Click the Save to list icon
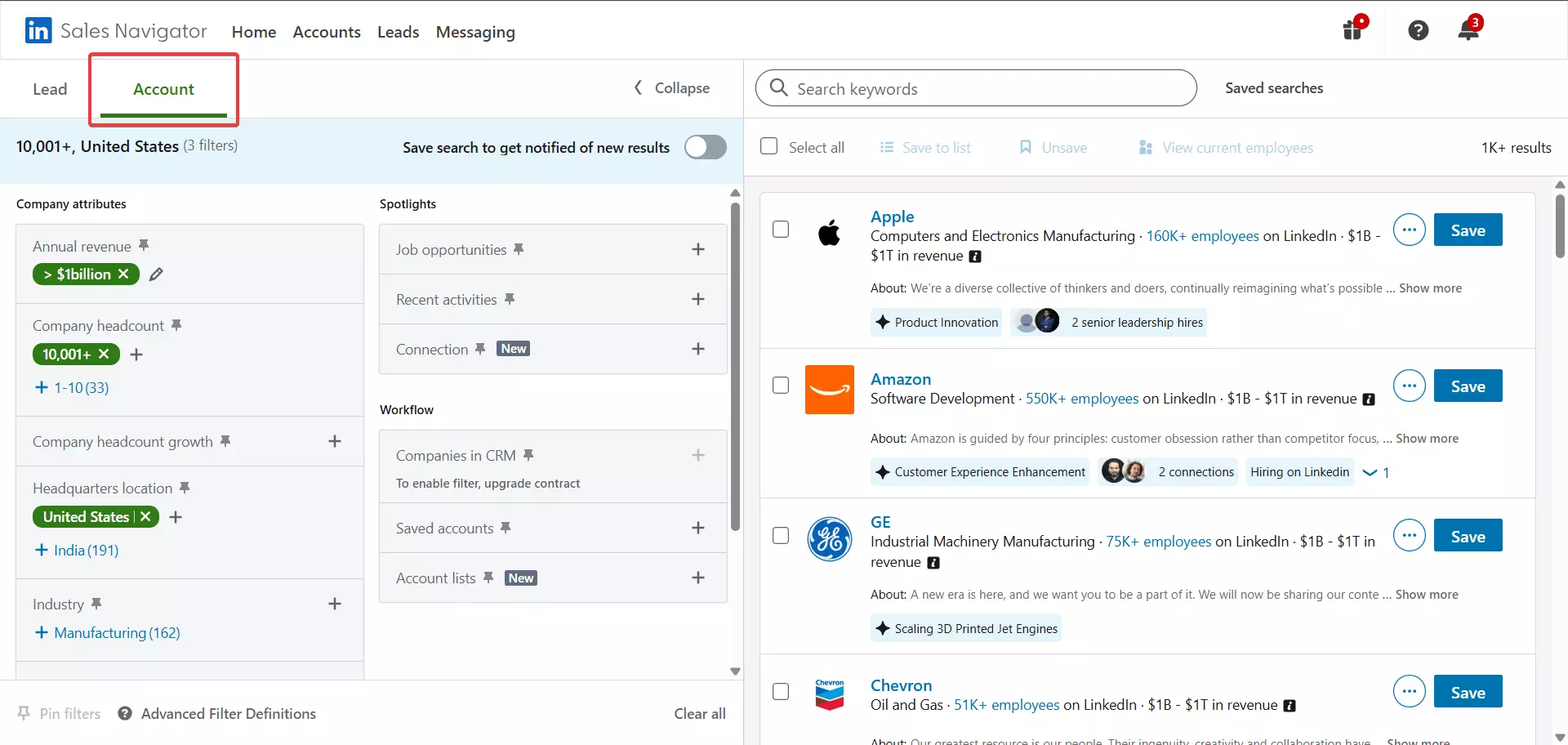This screenshot has width=1568, height=745. pyautogui.click(x=887, y=147)
